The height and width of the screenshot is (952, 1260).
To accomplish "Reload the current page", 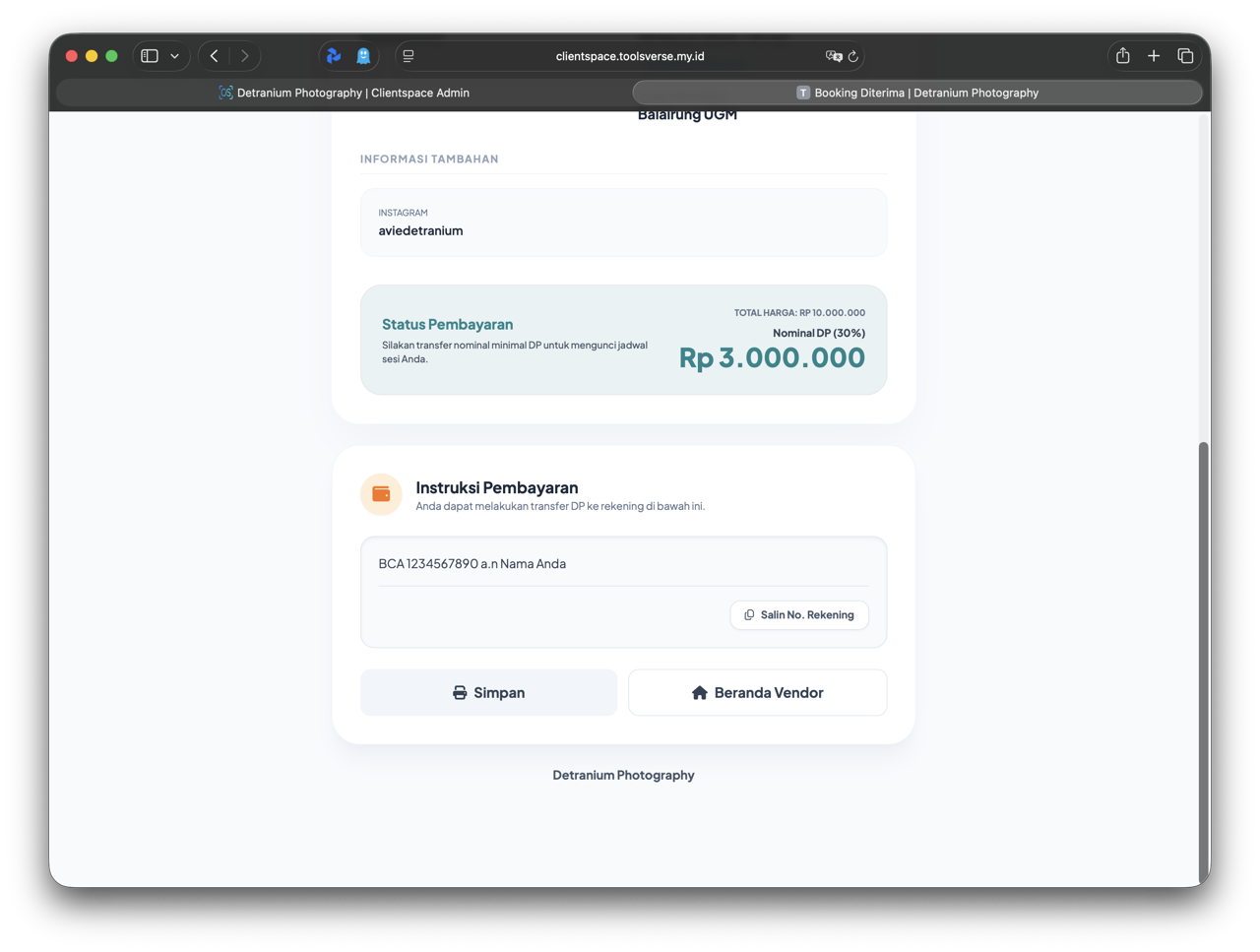I will [853, 56].
